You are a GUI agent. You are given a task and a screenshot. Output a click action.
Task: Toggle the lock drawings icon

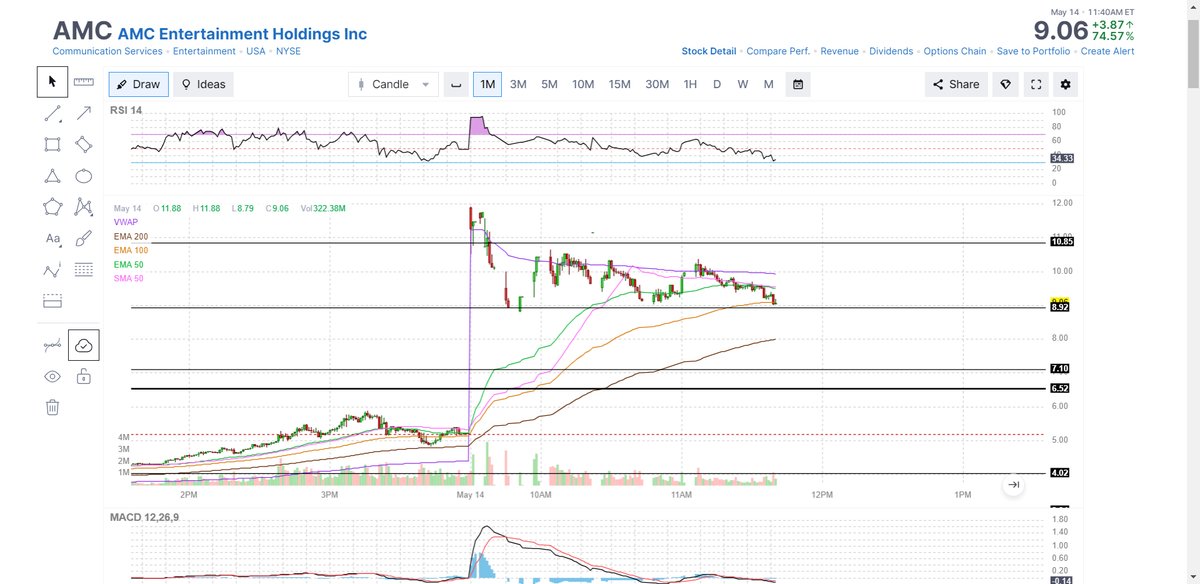[83, 376]
